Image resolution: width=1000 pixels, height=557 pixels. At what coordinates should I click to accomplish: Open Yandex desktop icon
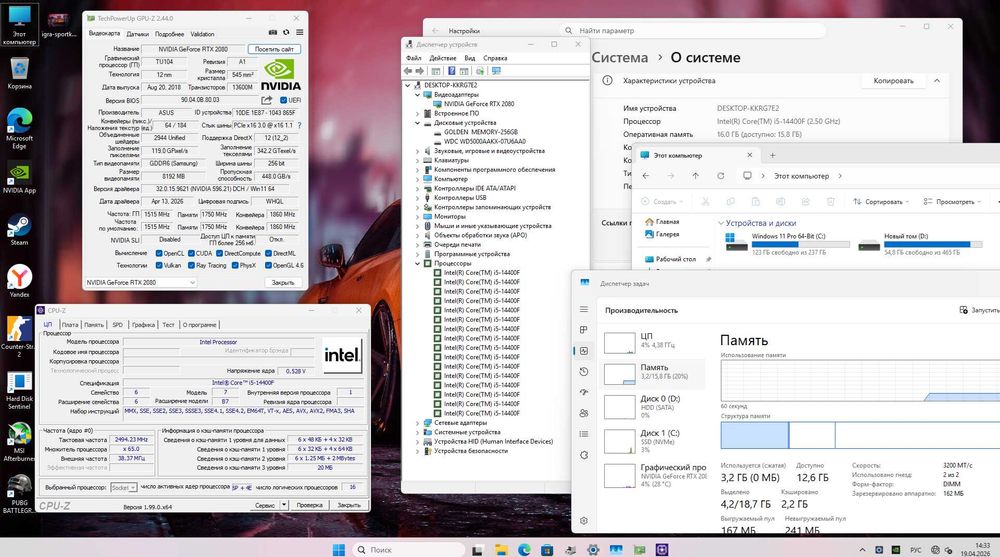click(19, 281)
